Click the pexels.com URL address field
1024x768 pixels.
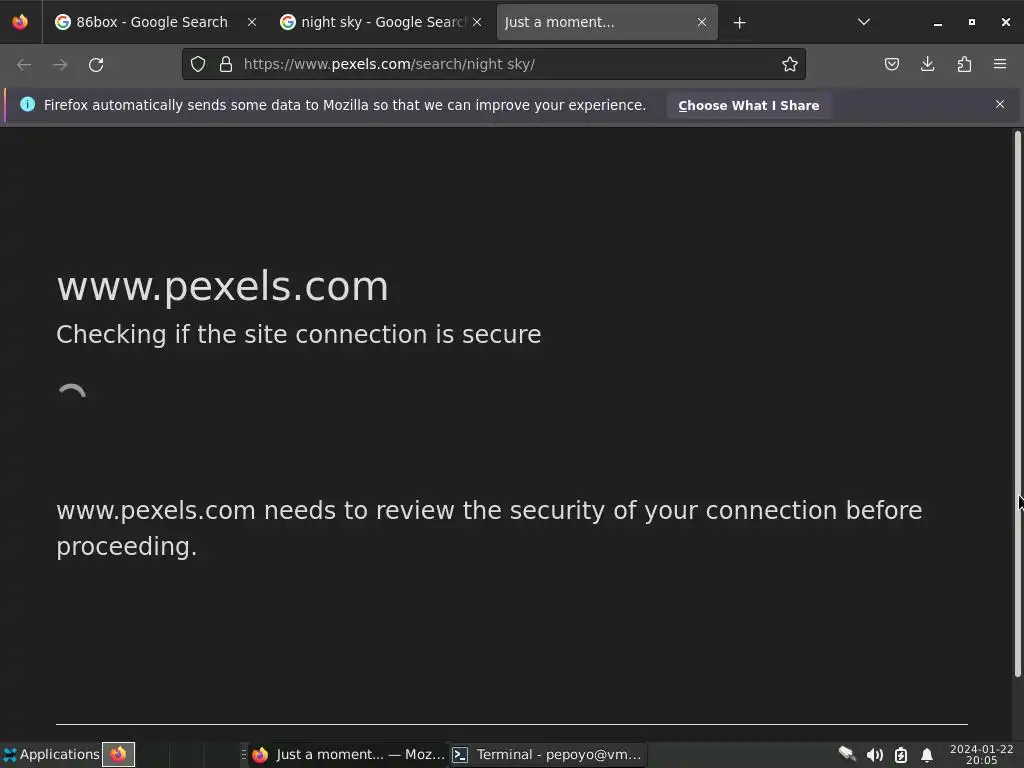pyautogui.click(x=509, y=64)
